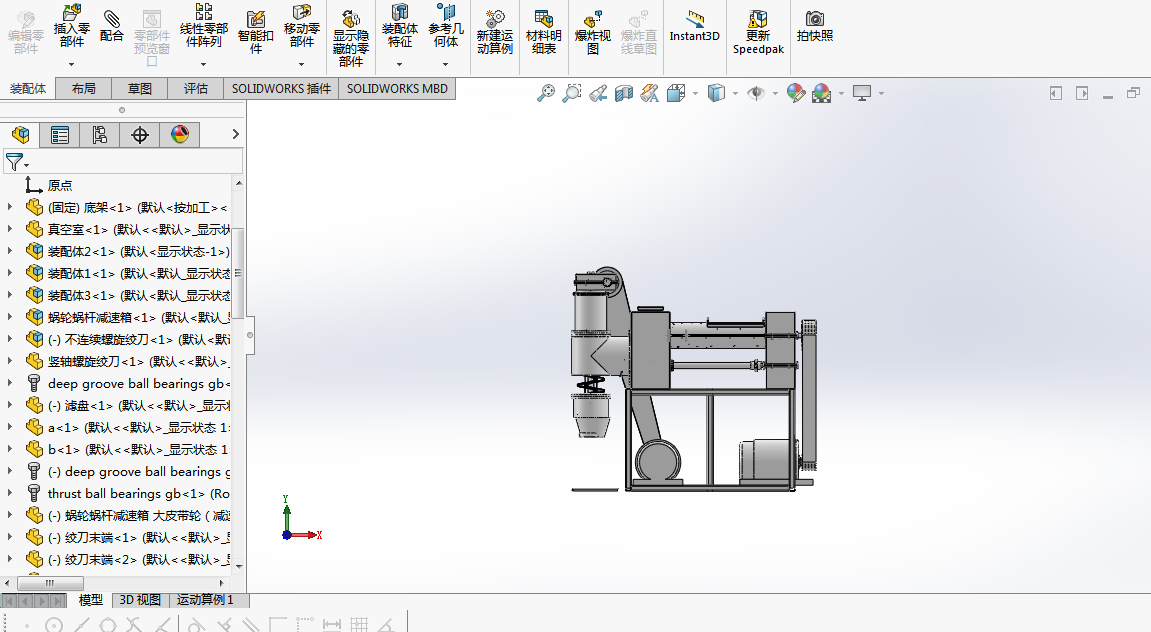1151x632 pixels.
Task: Open DimXpertManager crosshair tab icon
Action: (x=139, y=135)
